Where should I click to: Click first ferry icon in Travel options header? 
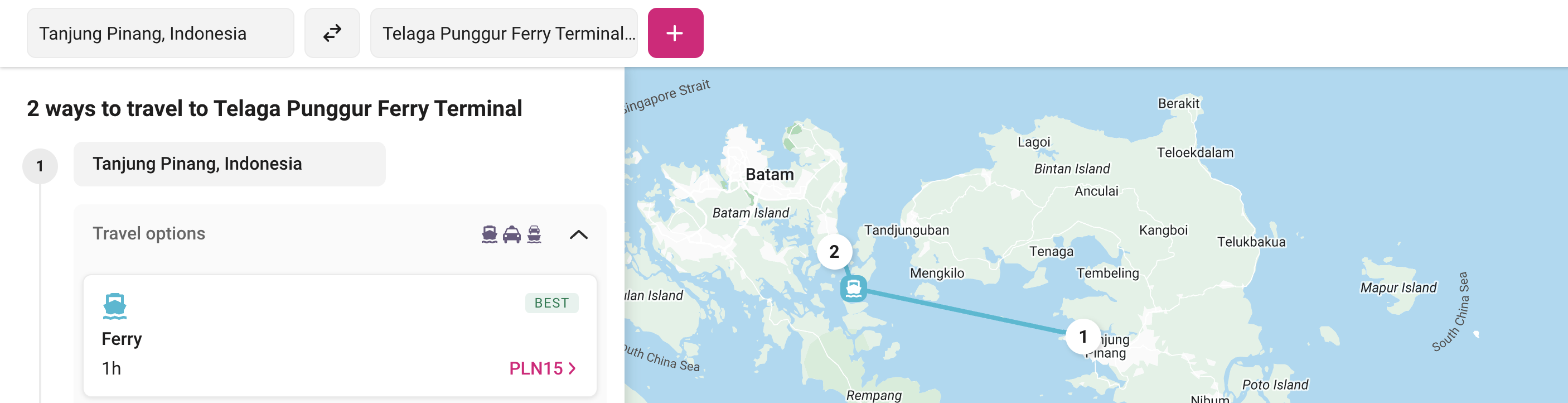[490, 234]
